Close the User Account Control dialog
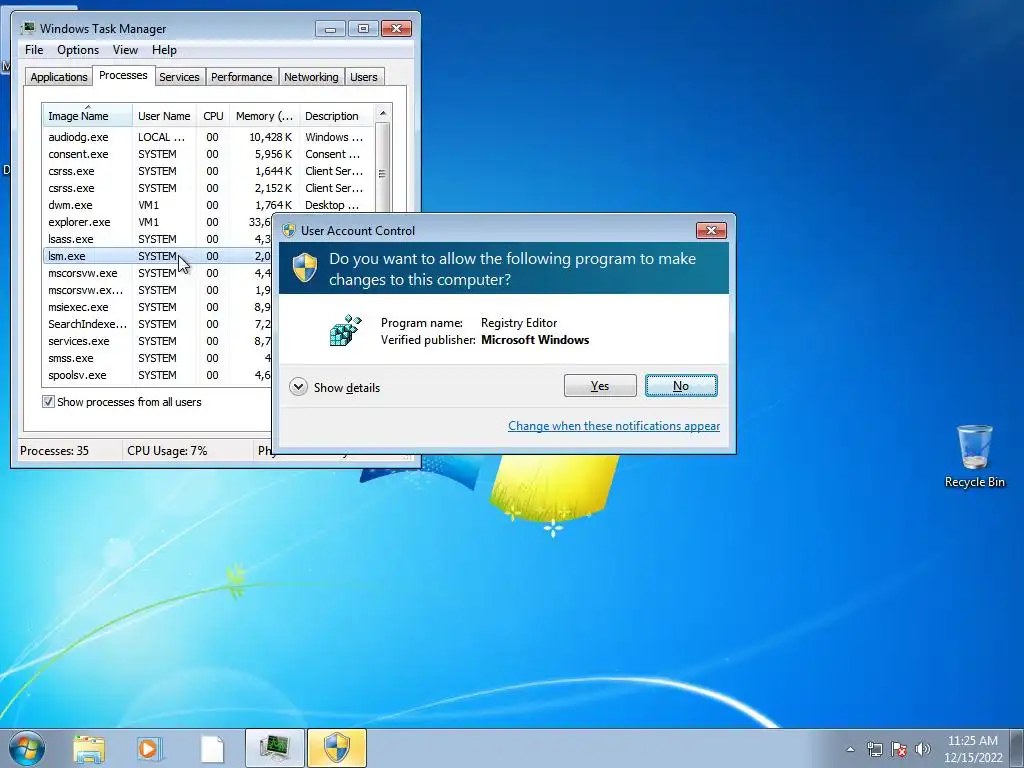 [711, 231]
